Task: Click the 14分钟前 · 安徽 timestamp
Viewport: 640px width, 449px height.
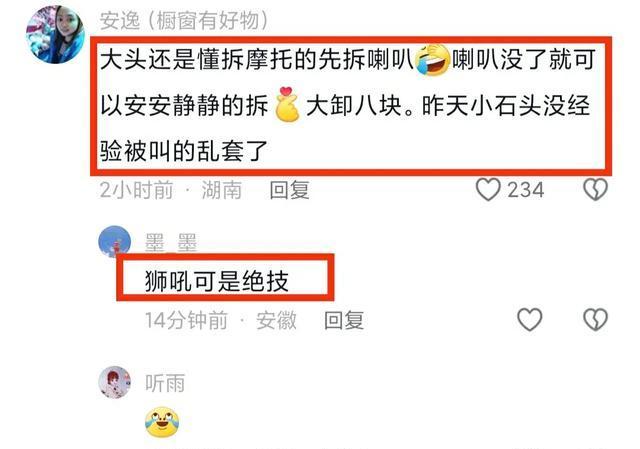Action: click(x=220, y=320)
